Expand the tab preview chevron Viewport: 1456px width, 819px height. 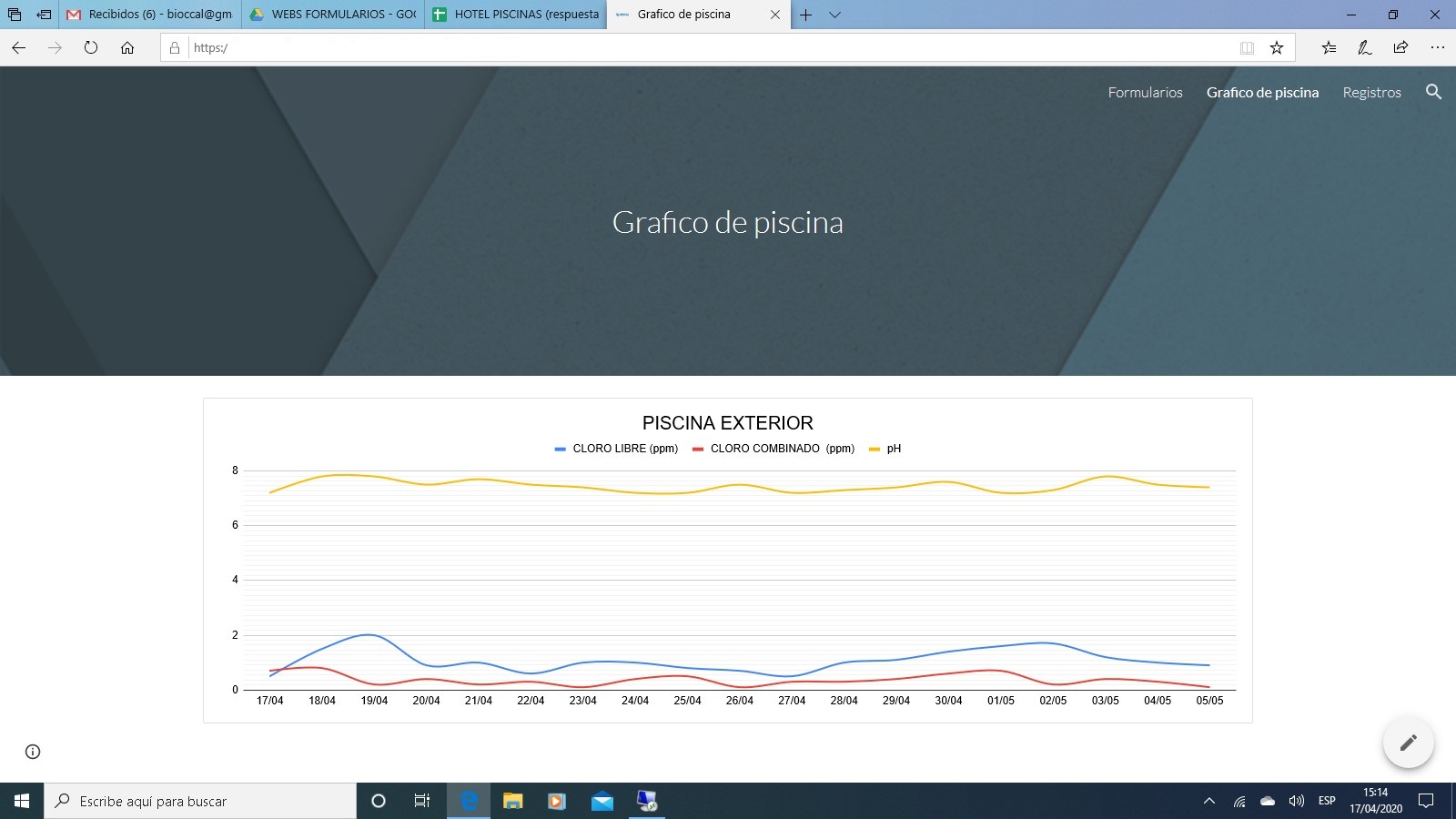point(834,15)
